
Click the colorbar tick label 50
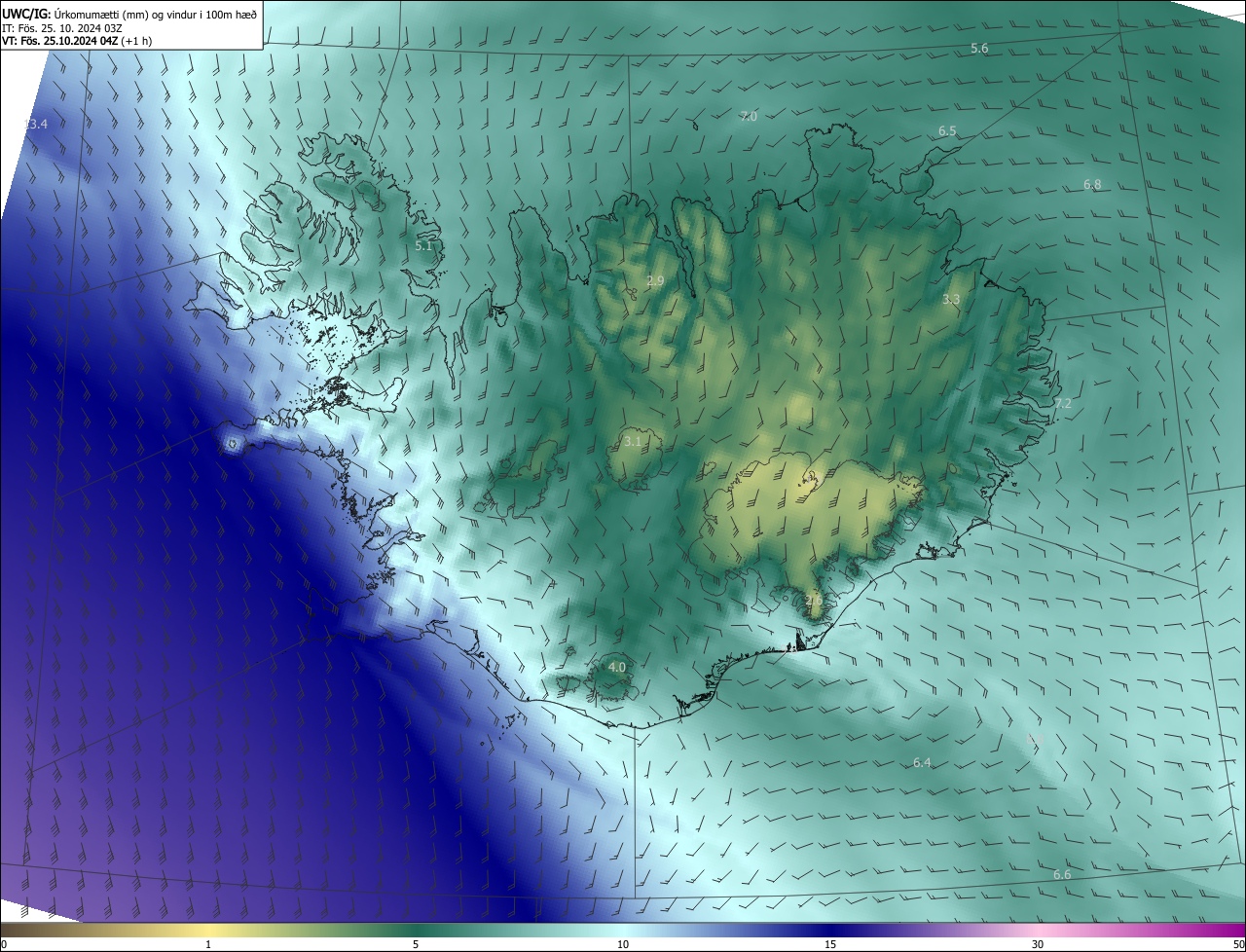pyautogui.click(x=1238, y=945)
